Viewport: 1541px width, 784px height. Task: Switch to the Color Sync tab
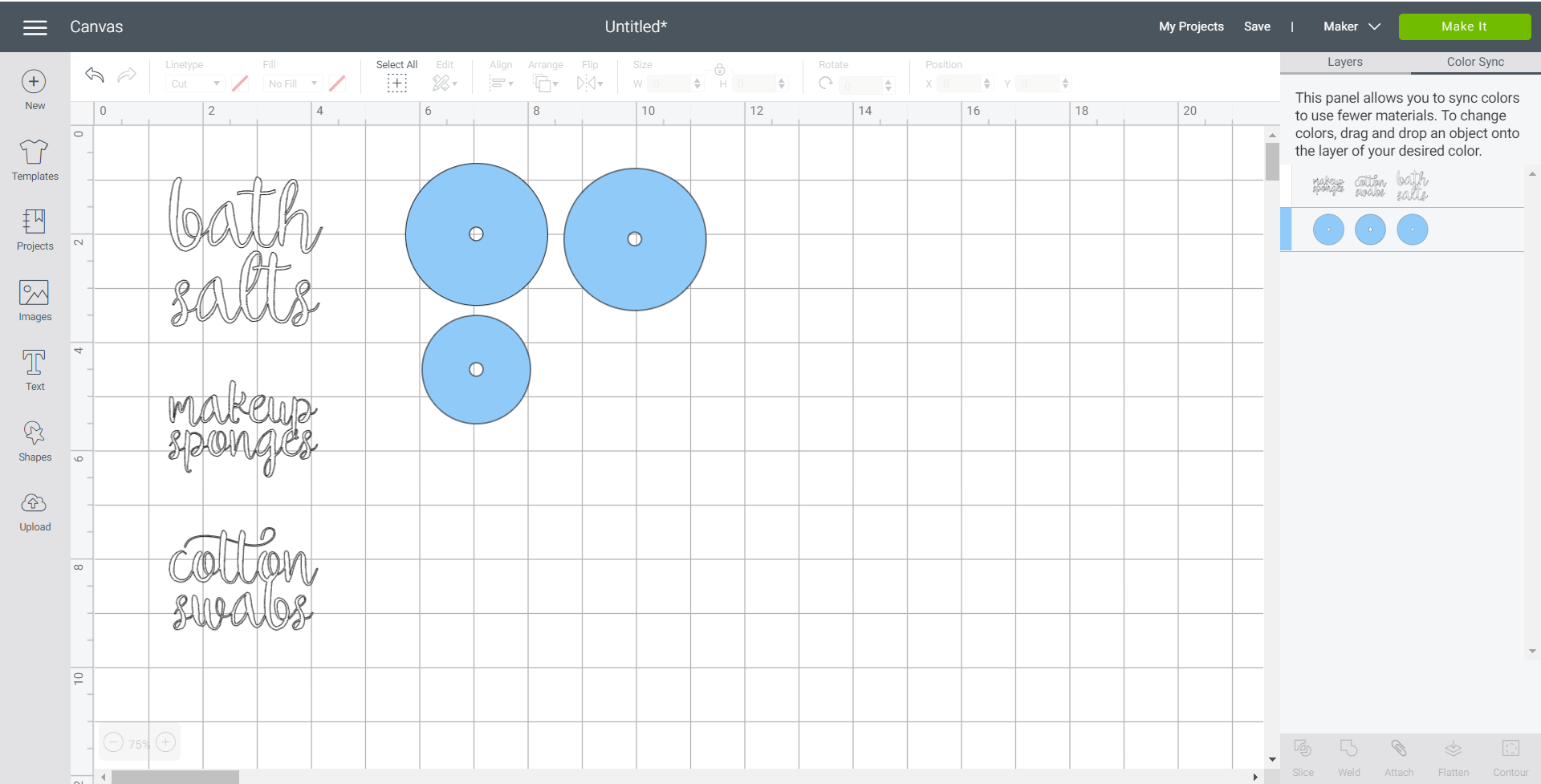1474,62
